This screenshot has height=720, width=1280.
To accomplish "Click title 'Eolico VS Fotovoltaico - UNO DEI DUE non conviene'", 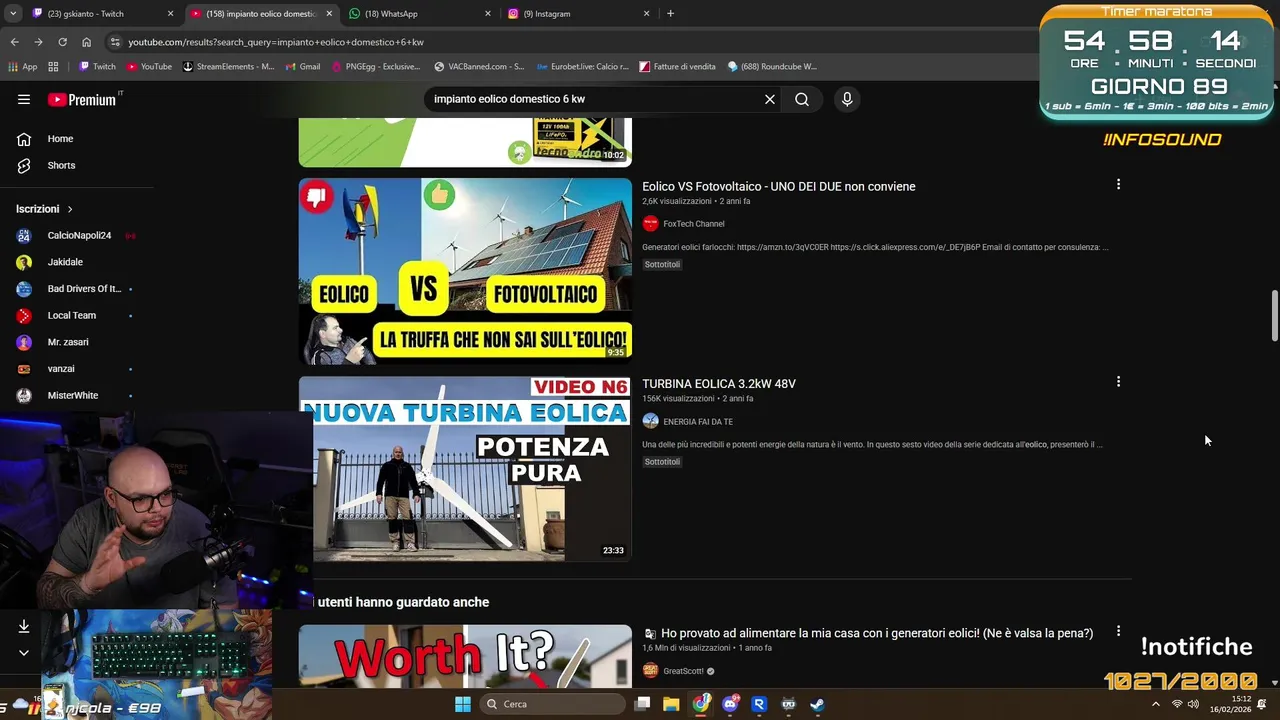I will point(779,186).
